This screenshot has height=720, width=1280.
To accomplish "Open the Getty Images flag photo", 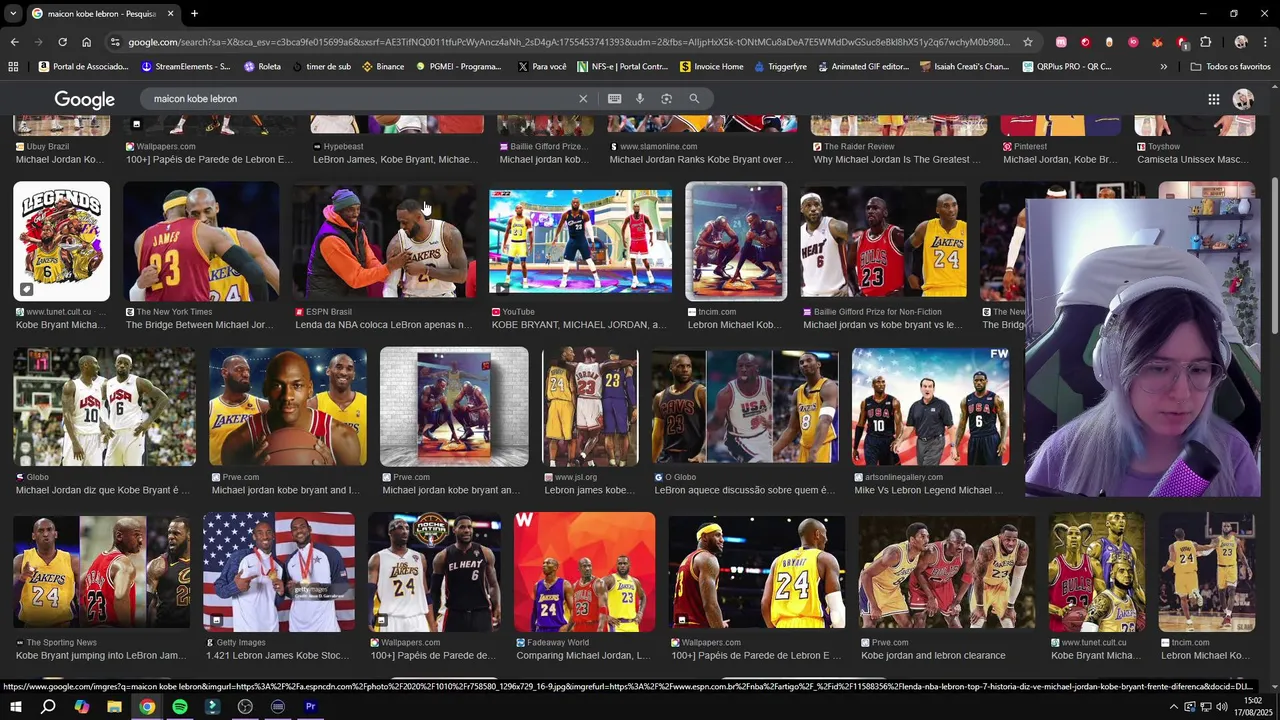I will click(x=278, y=572).
